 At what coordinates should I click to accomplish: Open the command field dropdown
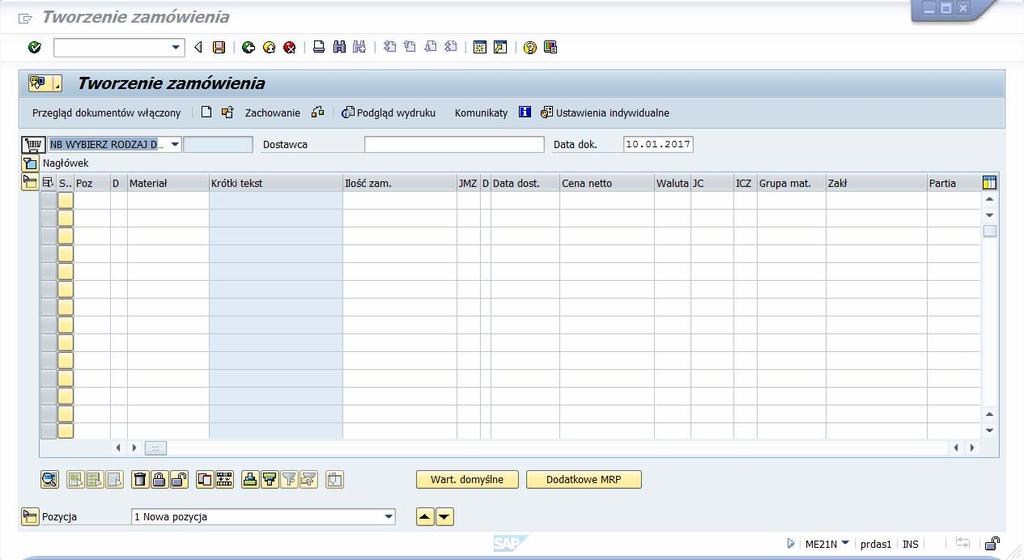tap(175, 47)
